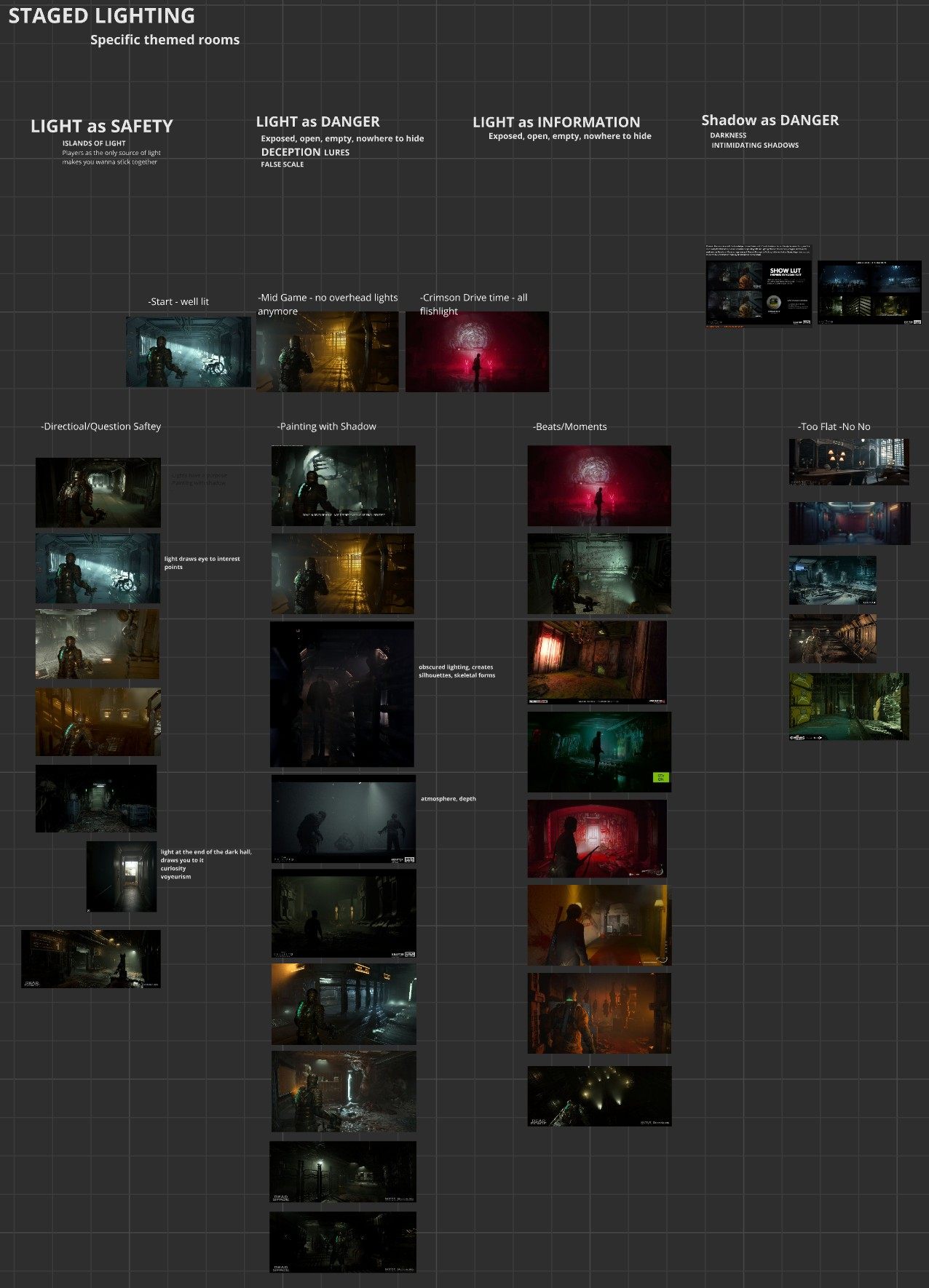The image size is (929, 1288).
Task: Select the image under '-Start - well lit'
Action: point(189,351)
